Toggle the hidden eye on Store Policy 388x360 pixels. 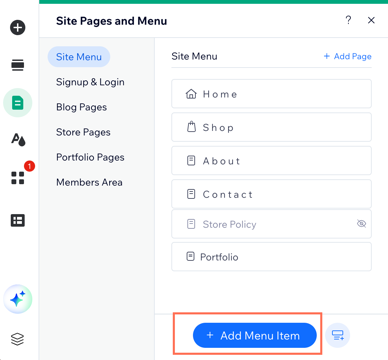click(361, 224)
